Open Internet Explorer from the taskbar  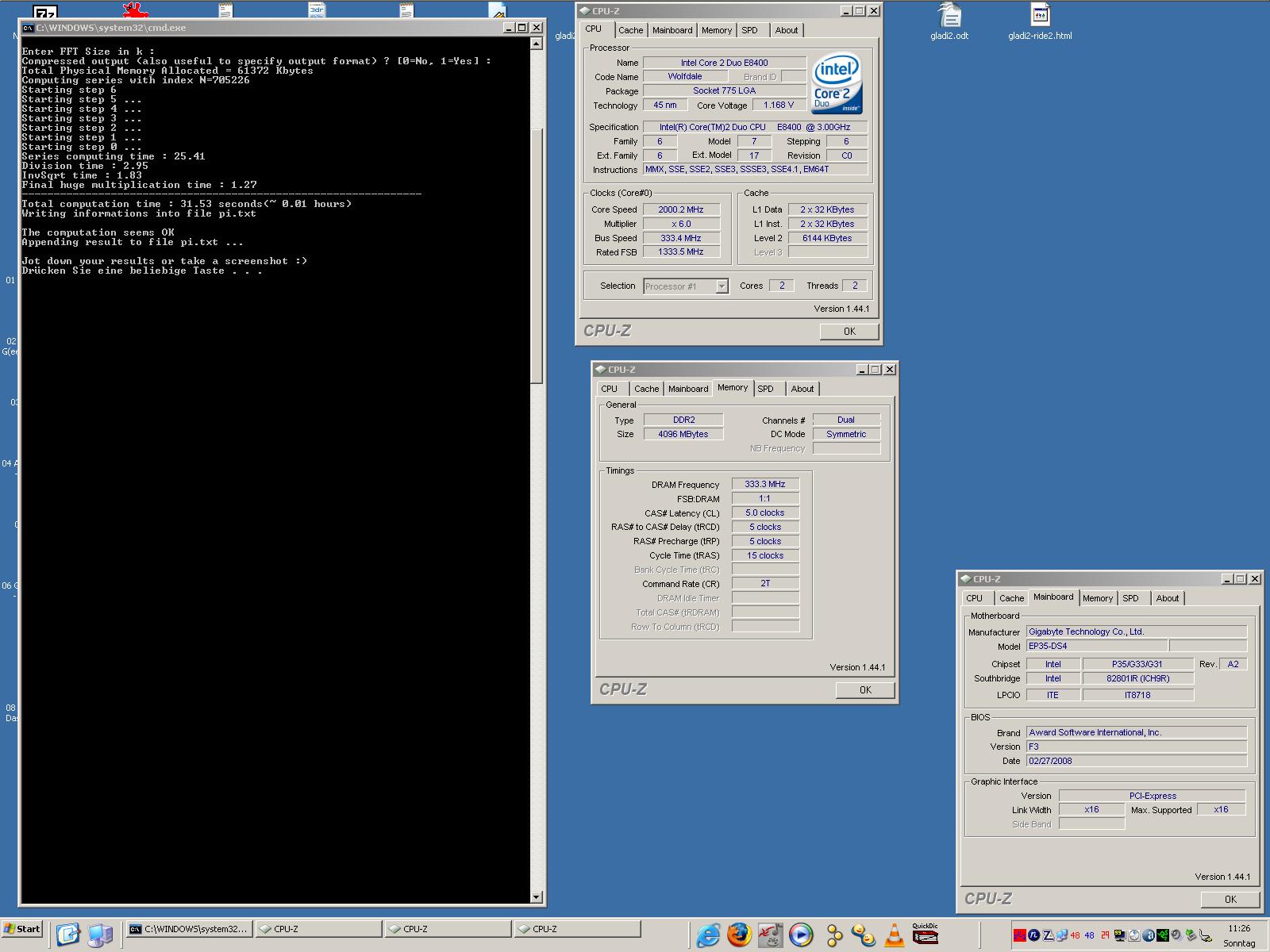pos(708,935)
